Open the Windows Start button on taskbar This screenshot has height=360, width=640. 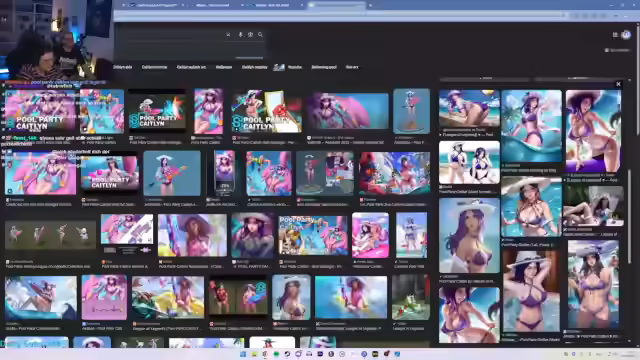coord(243,354)
